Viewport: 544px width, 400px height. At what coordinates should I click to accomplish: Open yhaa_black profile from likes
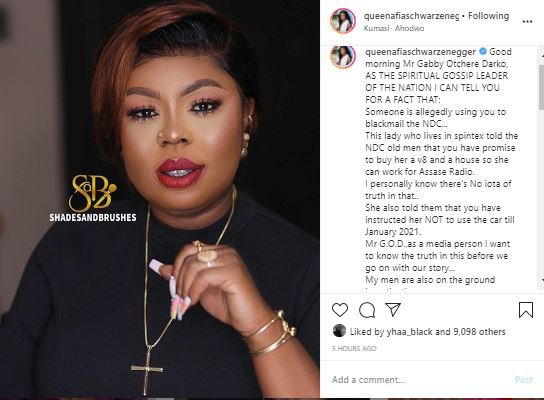coord(410,332)
